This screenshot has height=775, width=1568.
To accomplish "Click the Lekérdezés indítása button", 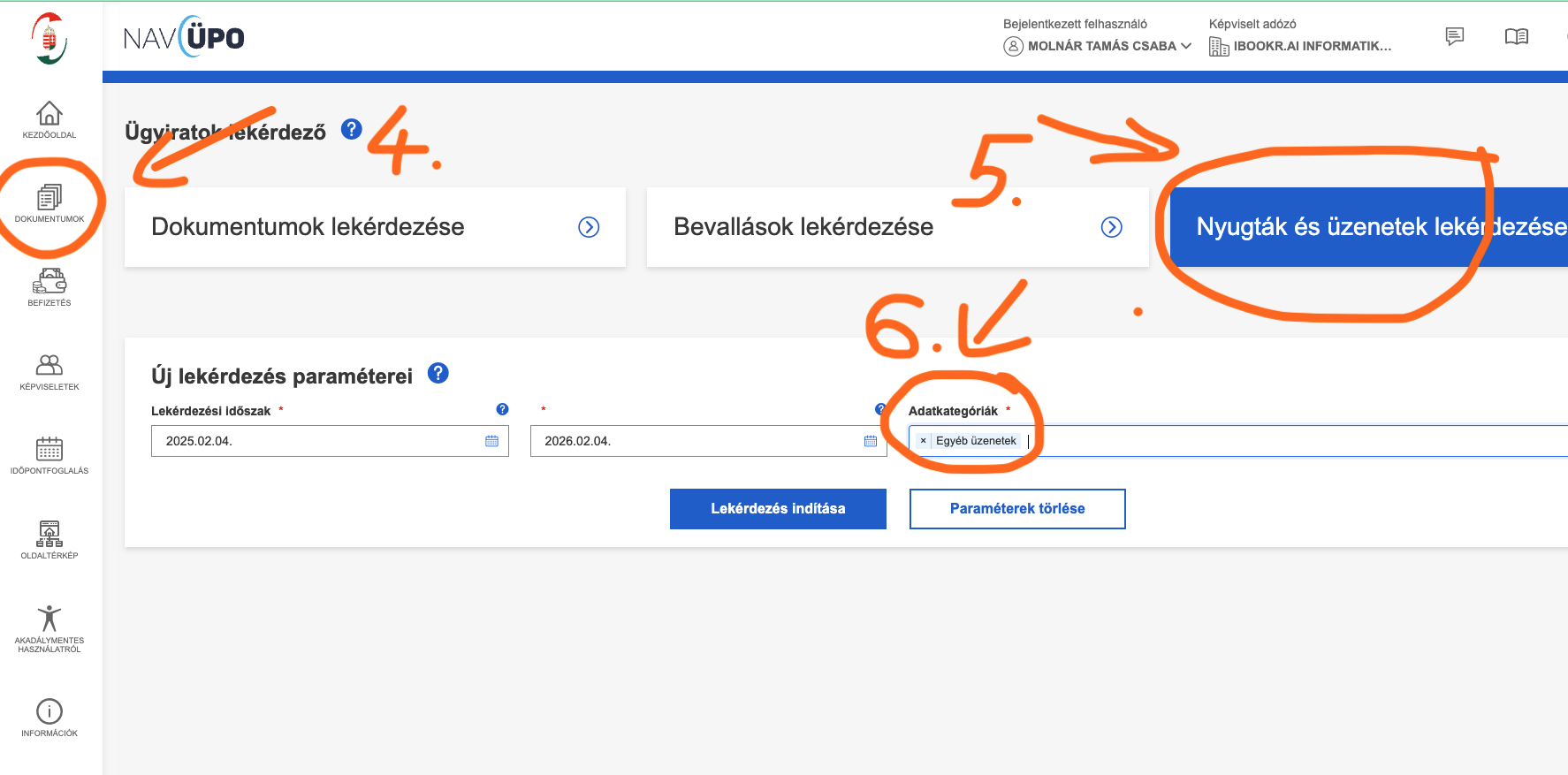I will coord(778,509).
